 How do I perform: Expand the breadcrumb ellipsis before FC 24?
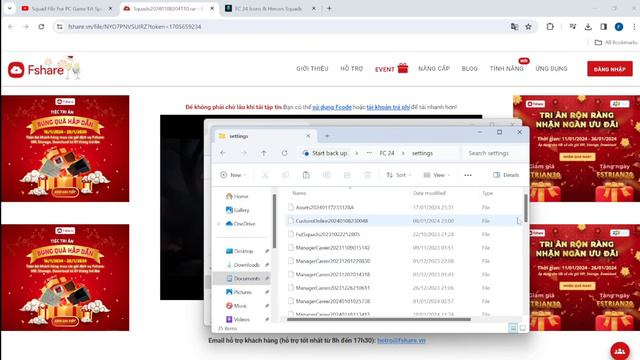tap(369, 153)
